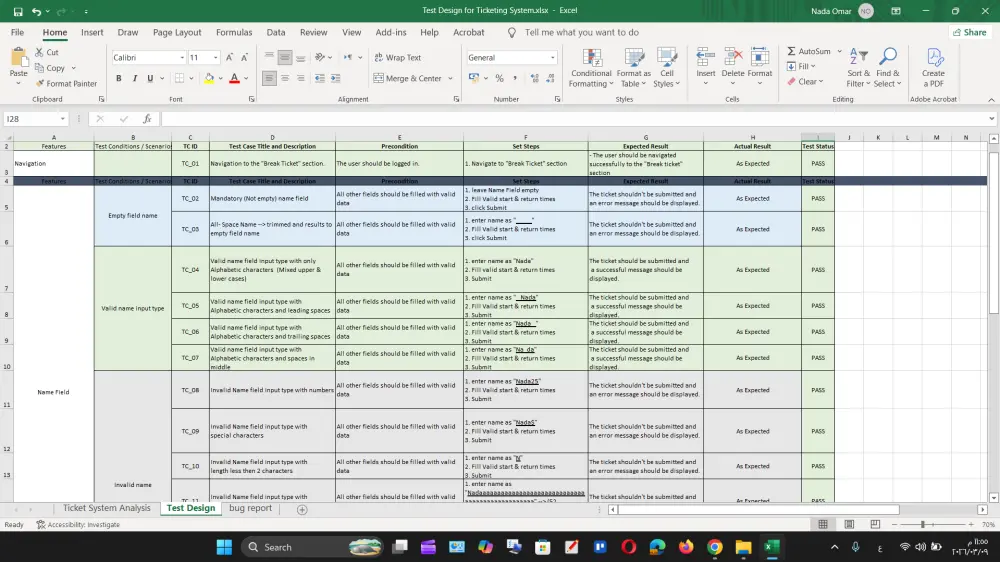Open Sort & Filter
Viewport: 1000px width, 562px height.
click(x=858, y=68)
